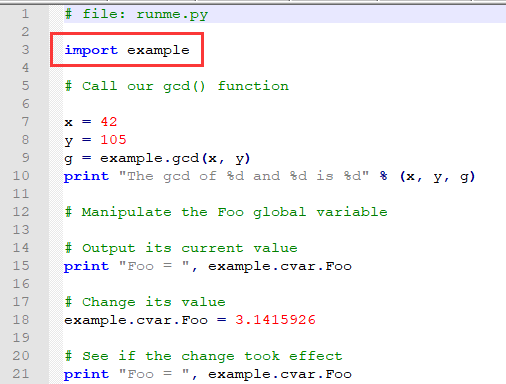Click comment '# Change its value'
The width and height of the screenshot is (506, 384).
(145, 302)
